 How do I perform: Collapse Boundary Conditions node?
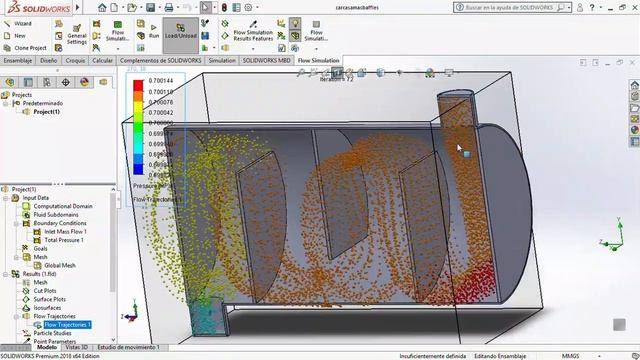[x=16, y=223]
